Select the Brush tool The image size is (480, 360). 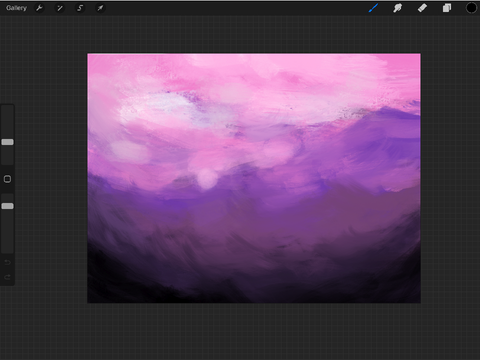tap(373, 8)
